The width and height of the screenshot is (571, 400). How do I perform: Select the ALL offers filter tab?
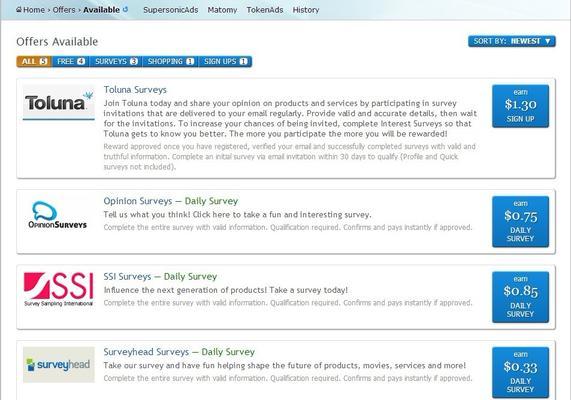[x=34, y=61]
